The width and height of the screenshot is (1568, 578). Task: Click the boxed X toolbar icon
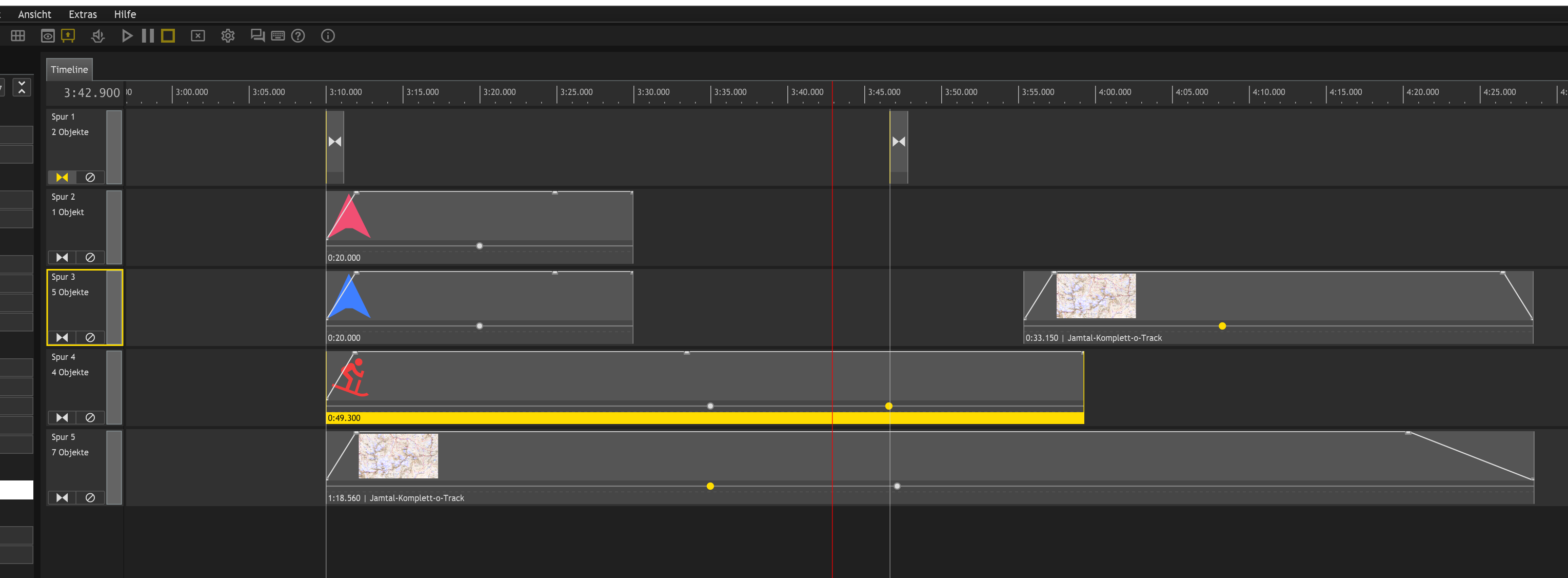(x=198, y=36)
